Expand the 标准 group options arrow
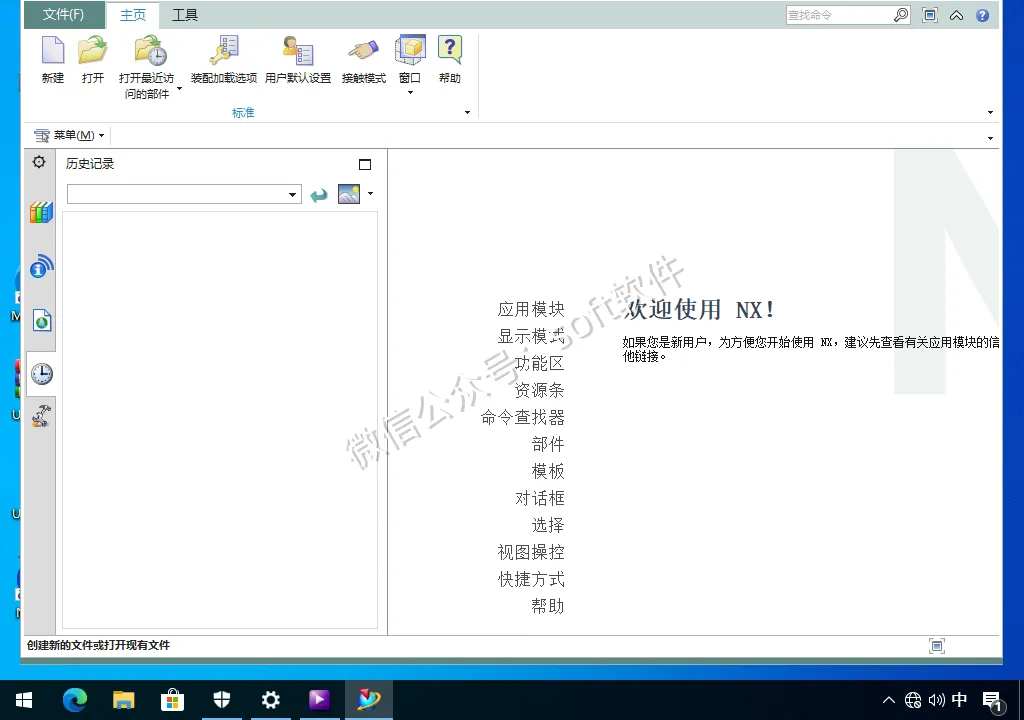Image resolution: width=1024 pixels, height=720 pixels. tap(467, 112)
